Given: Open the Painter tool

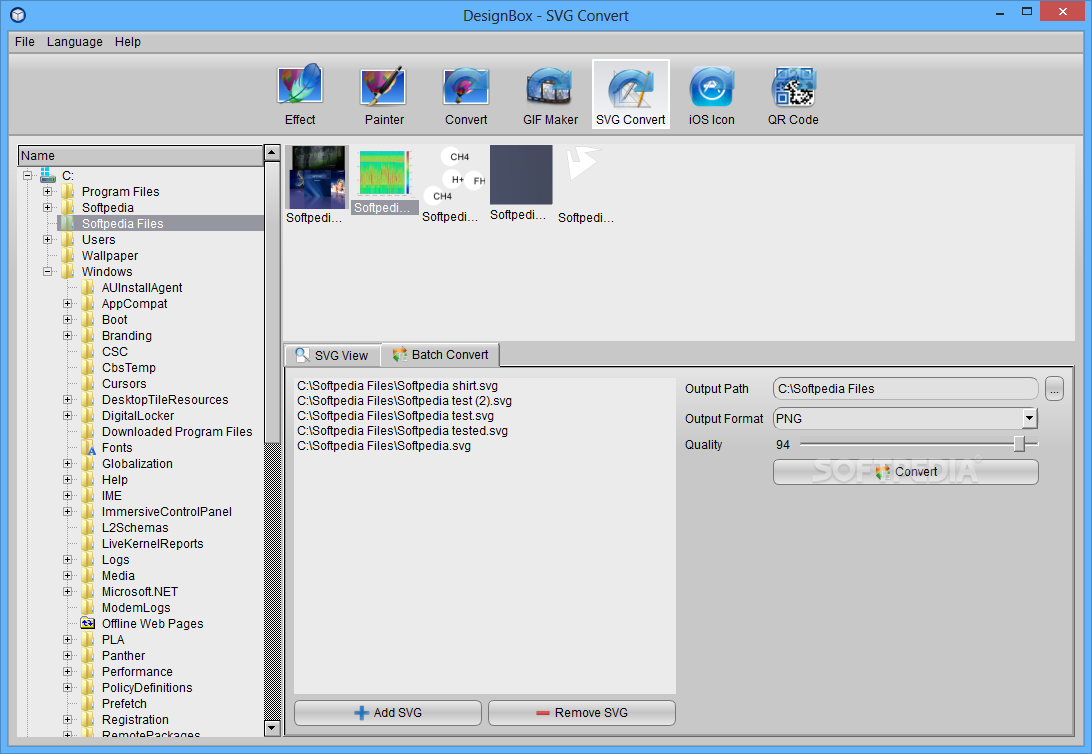Looking at the screenshot, I should (384, 95).
